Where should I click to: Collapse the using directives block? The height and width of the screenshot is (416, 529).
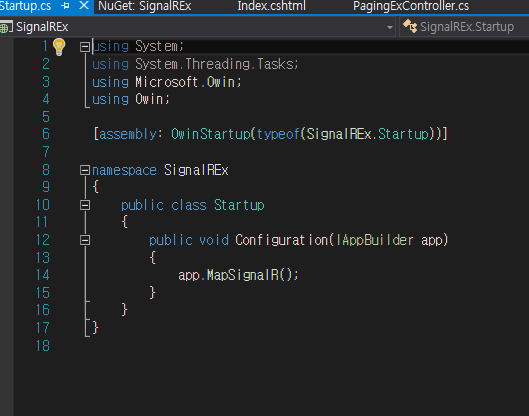click(x=85, y=47)
